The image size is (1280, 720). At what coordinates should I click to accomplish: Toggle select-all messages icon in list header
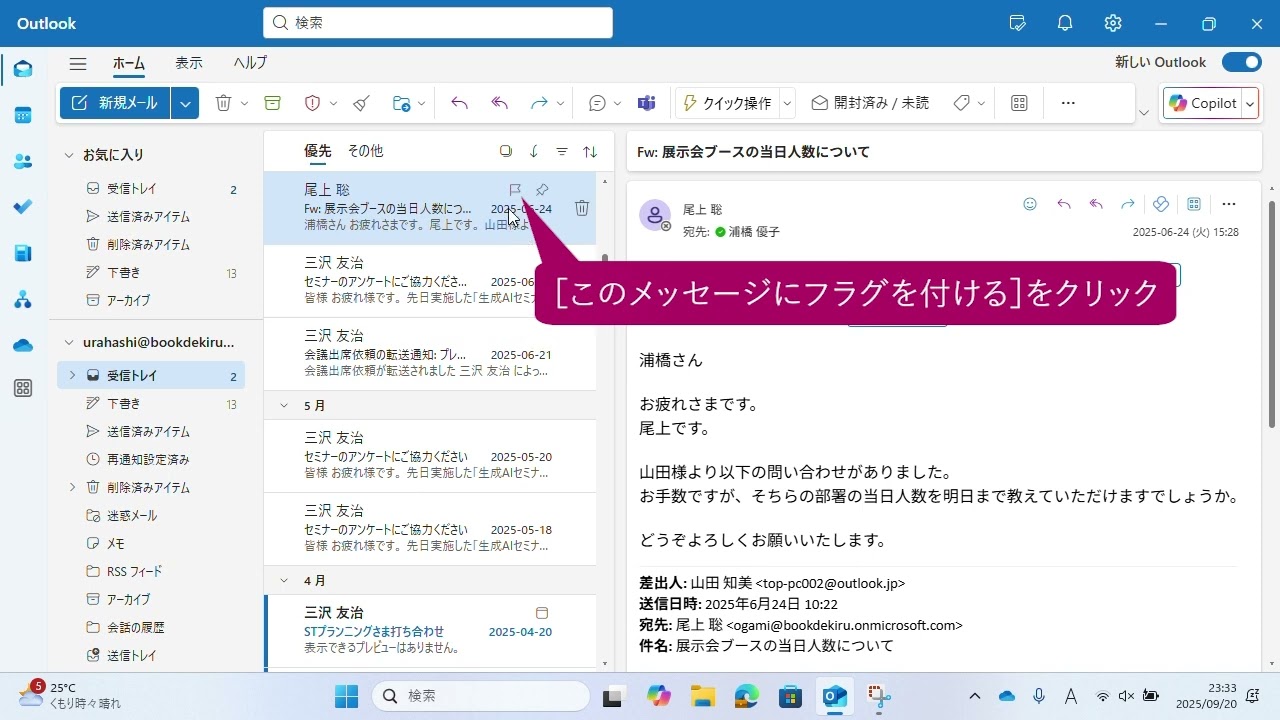506,151
